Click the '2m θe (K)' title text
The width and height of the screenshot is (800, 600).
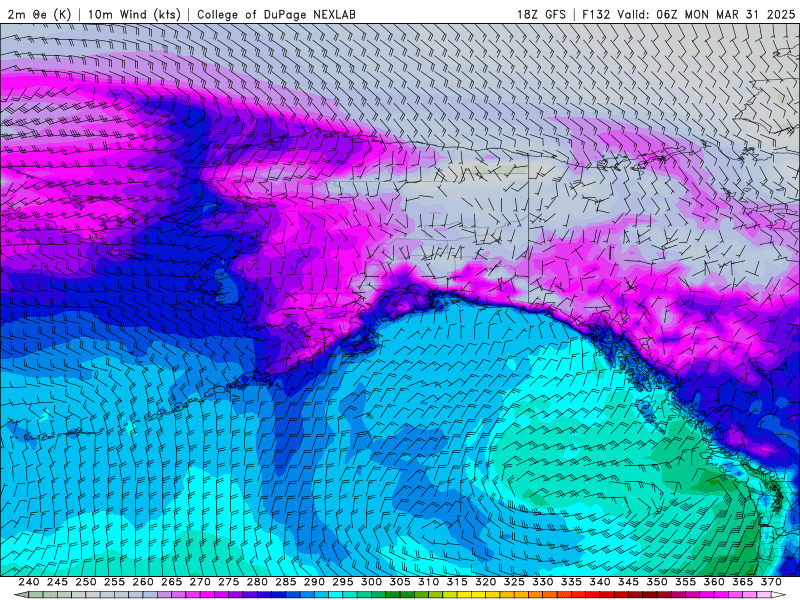tap(39, 14)
